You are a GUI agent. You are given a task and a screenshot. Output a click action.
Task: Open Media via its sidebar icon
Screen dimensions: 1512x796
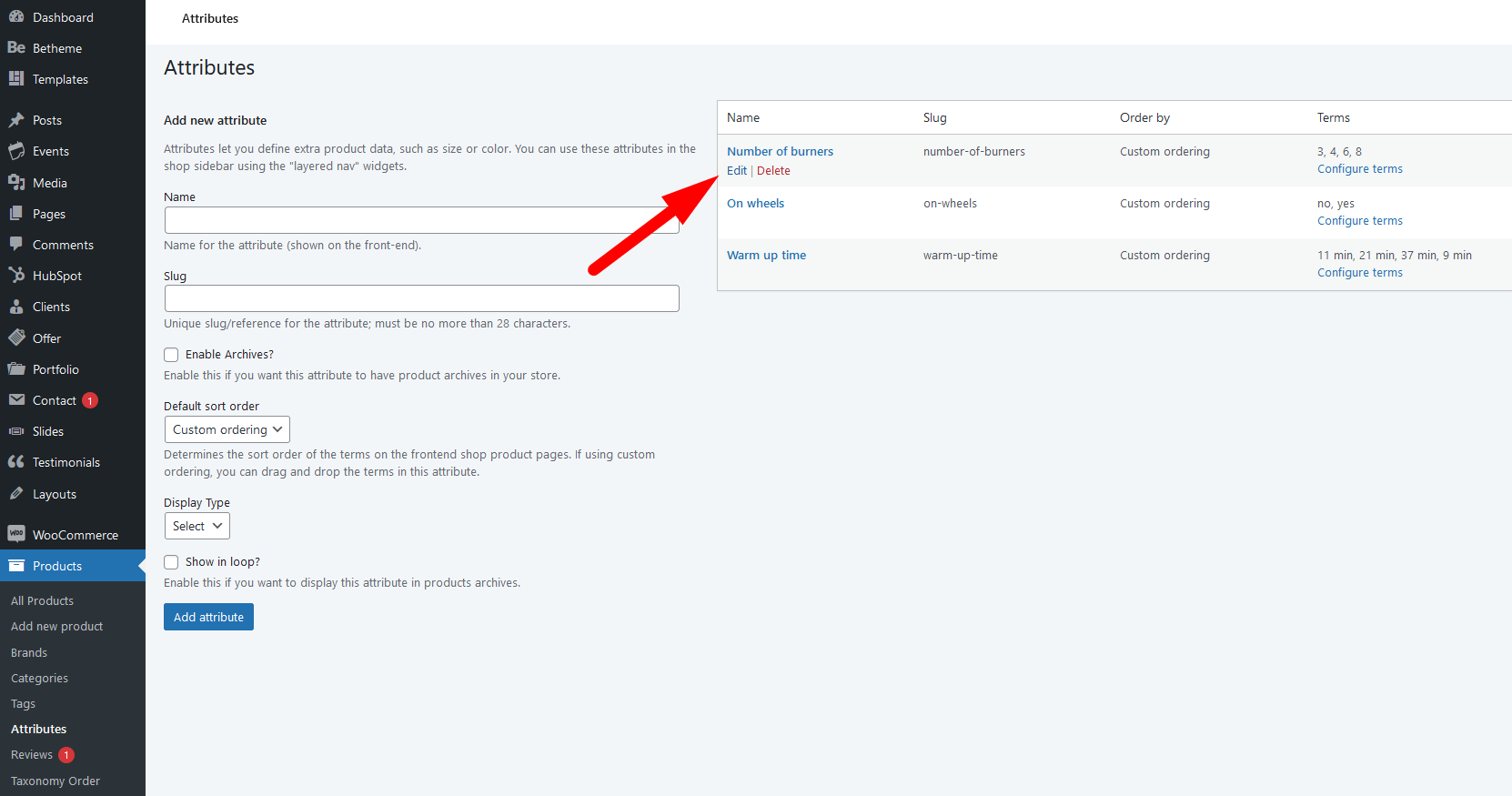(16, 183)
